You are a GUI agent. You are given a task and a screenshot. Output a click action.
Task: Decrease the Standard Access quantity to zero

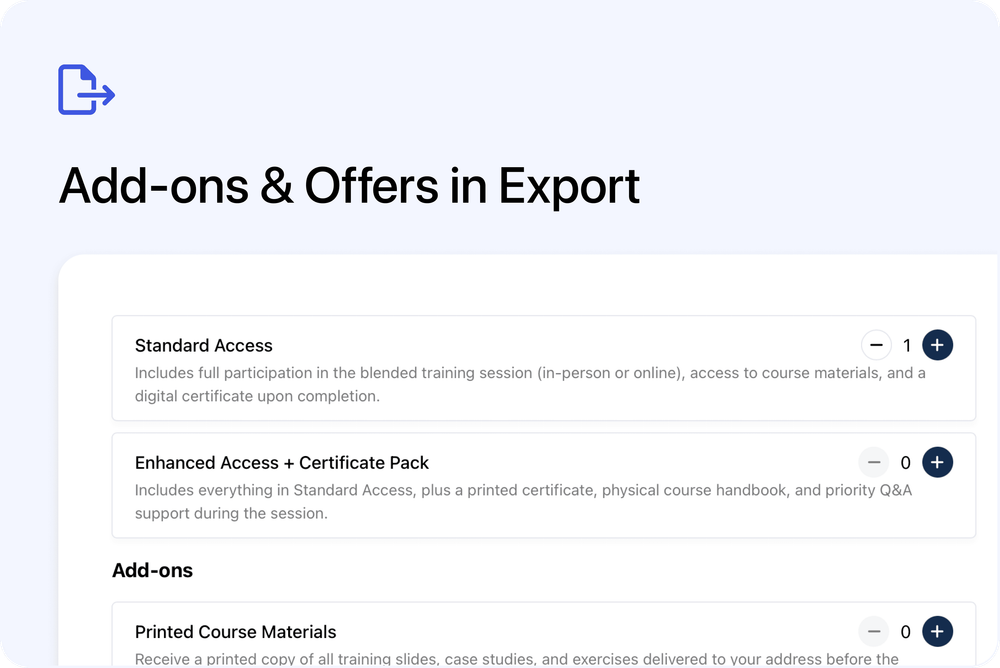pyautogui.click(x=876, y=344)
